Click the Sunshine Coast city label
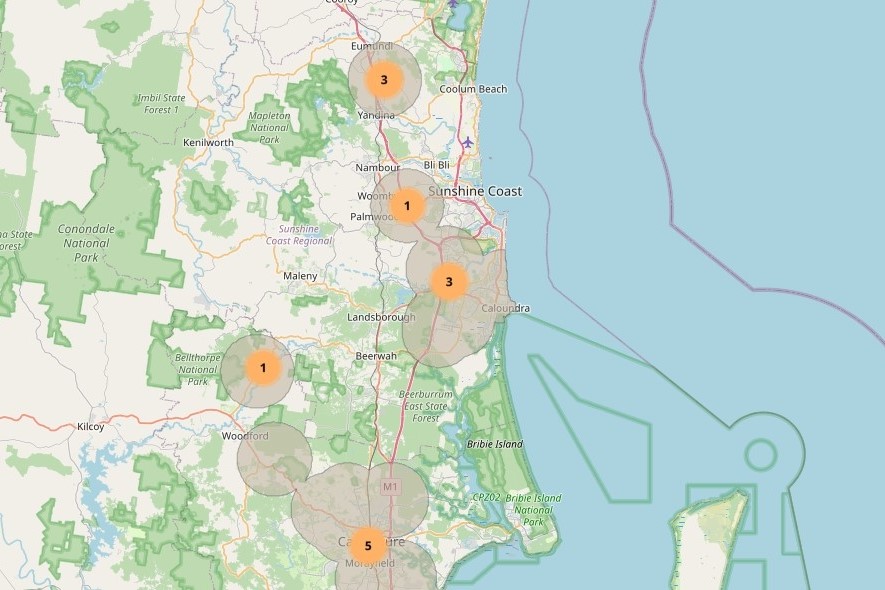The image size is (885, 590). pyautogui.click(x=475, y=191)
